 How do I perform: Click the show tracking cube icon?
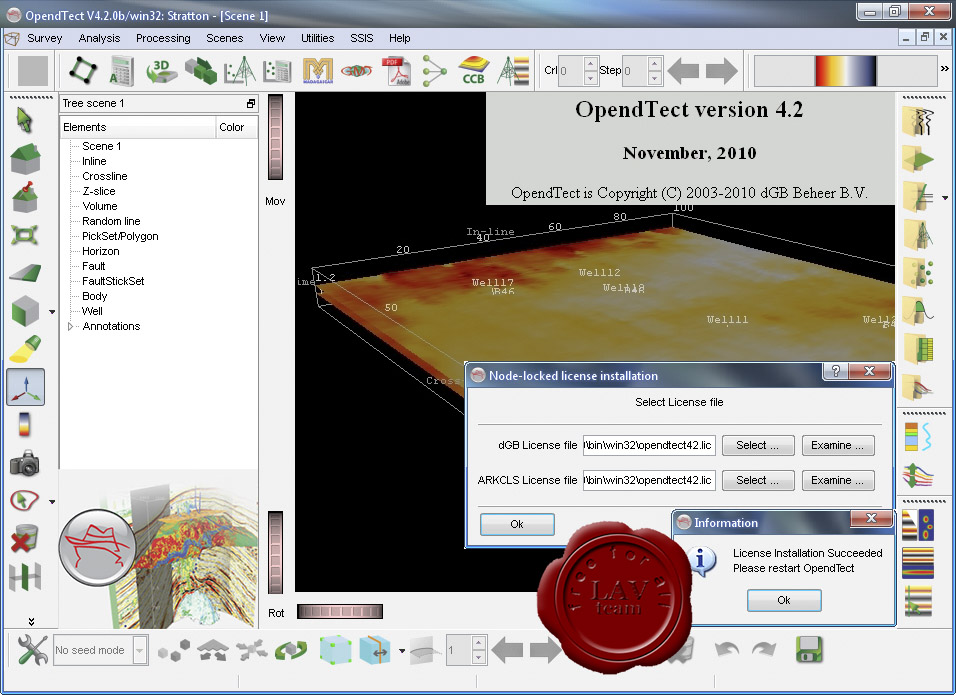(335, 650)
